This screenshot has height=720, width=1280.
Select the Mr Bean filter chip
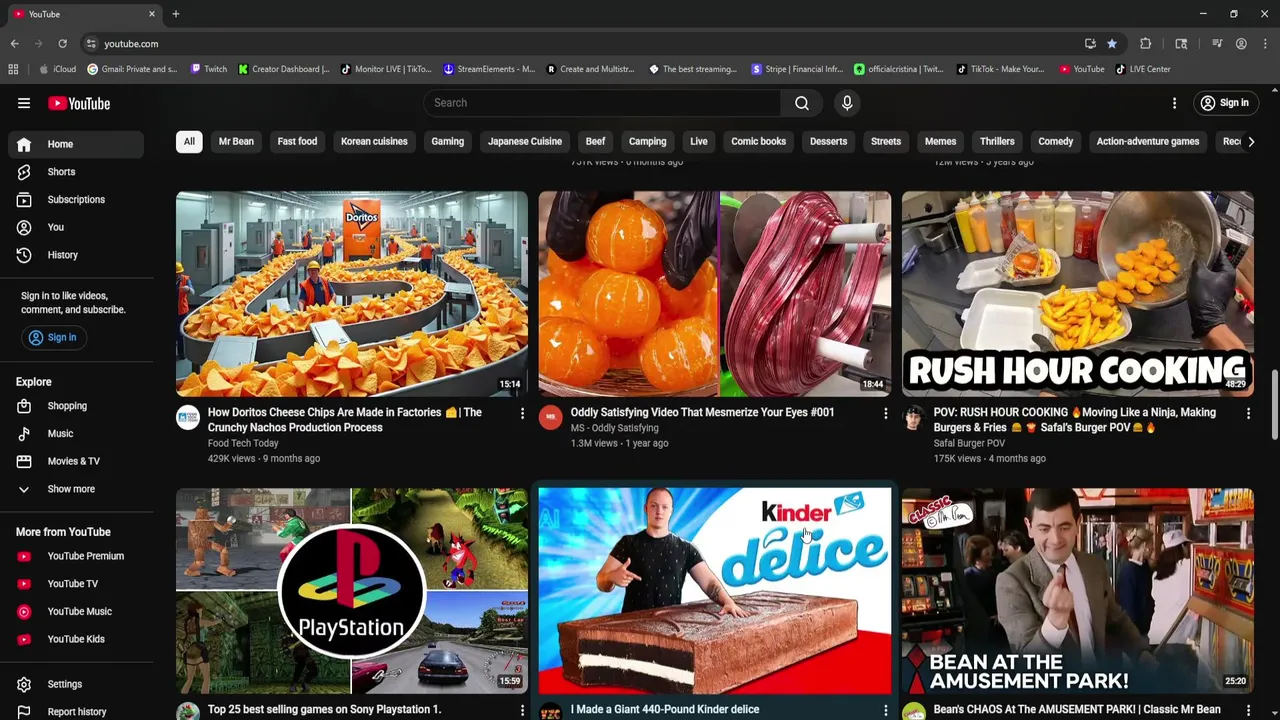[236, 141]
